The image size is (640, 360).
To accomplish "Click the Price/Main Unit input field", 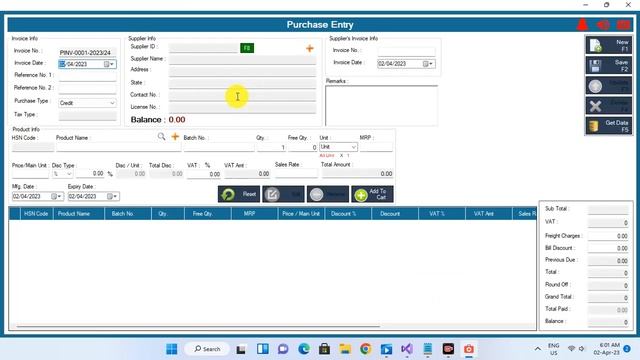I will point(30,174).
